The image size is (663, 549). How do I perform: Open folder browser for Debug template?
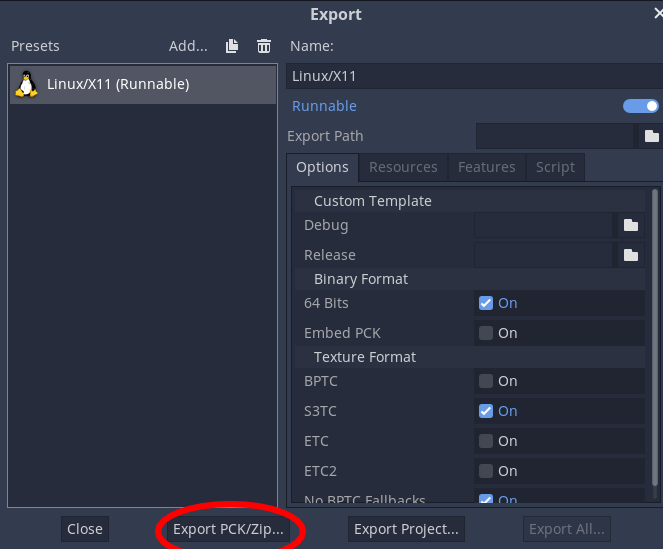631,225
